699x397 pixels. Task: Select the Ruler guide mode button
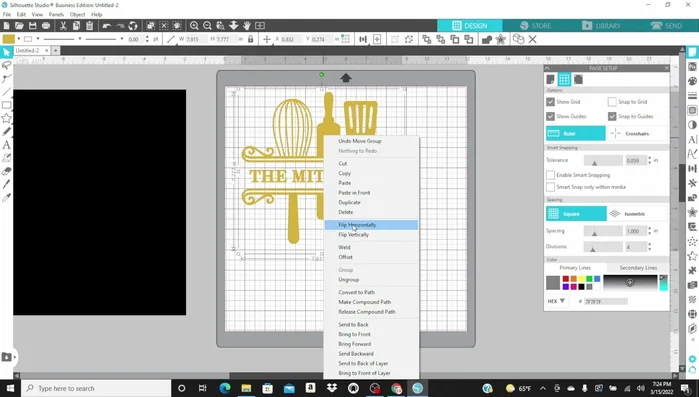tap(576, 133)
